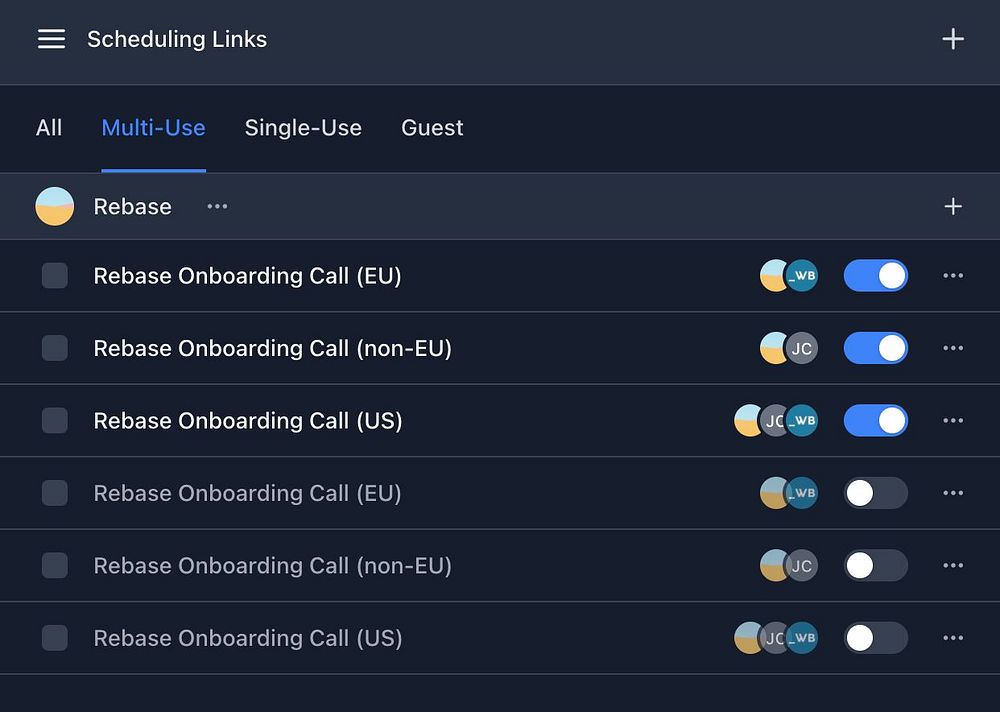
Task: Open more options for the active Rebase Onboarding Call (non-EU)
Action: pos(953,348)
